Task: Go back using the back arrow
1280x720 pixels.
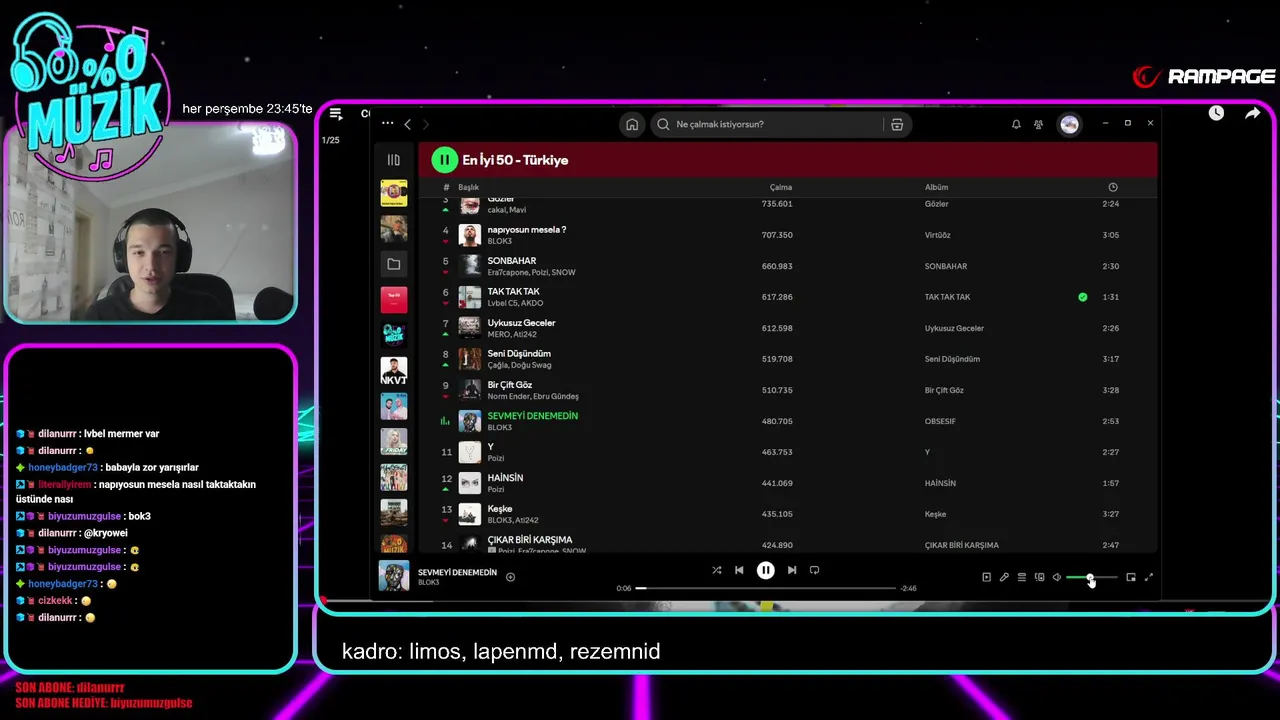Action: pyautogui.click(x=407, y=124)
